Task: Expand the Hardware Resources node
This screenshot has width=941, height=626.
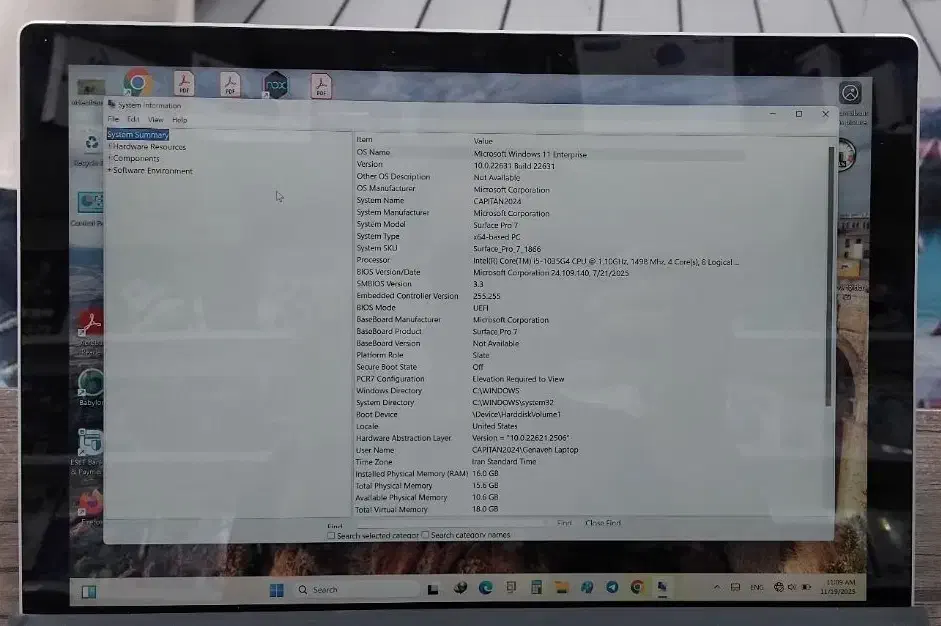Action: click(109, 146)
